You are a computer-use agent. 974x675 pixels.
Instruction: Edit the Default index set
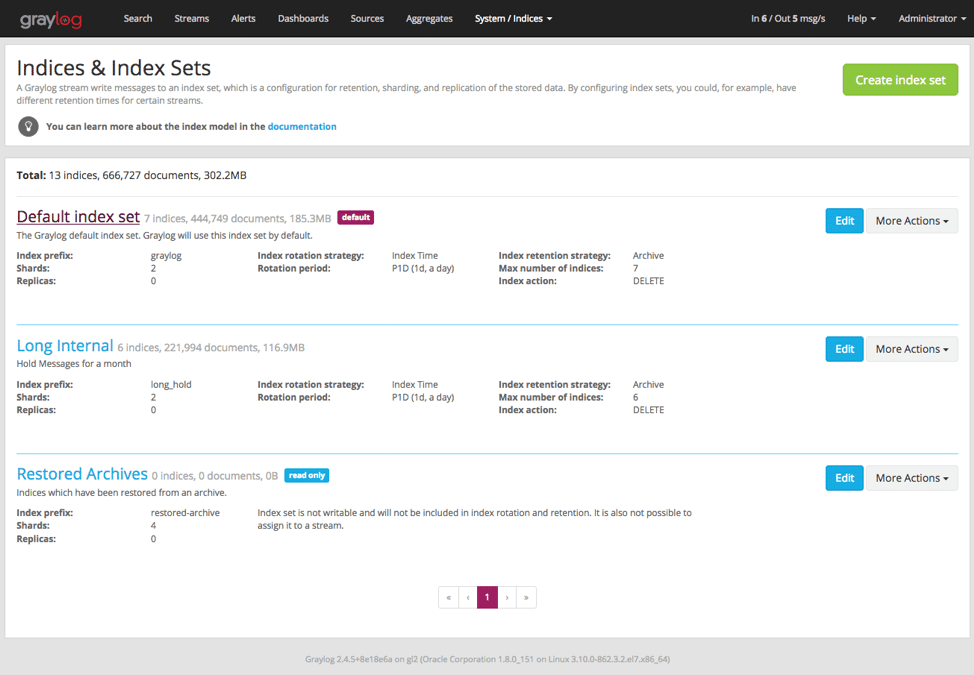click(x=844, y=221)
